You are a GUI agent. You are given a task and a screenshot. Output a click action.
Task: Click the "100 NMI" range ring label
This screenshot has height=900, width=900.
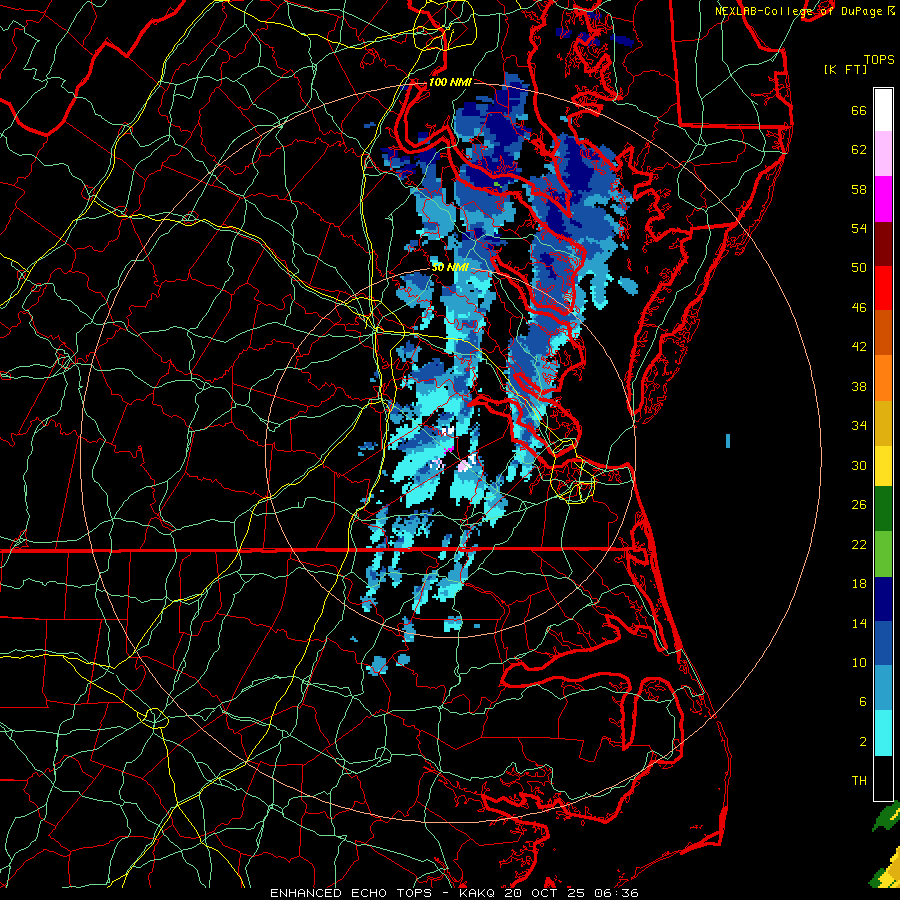coord(450,82)
